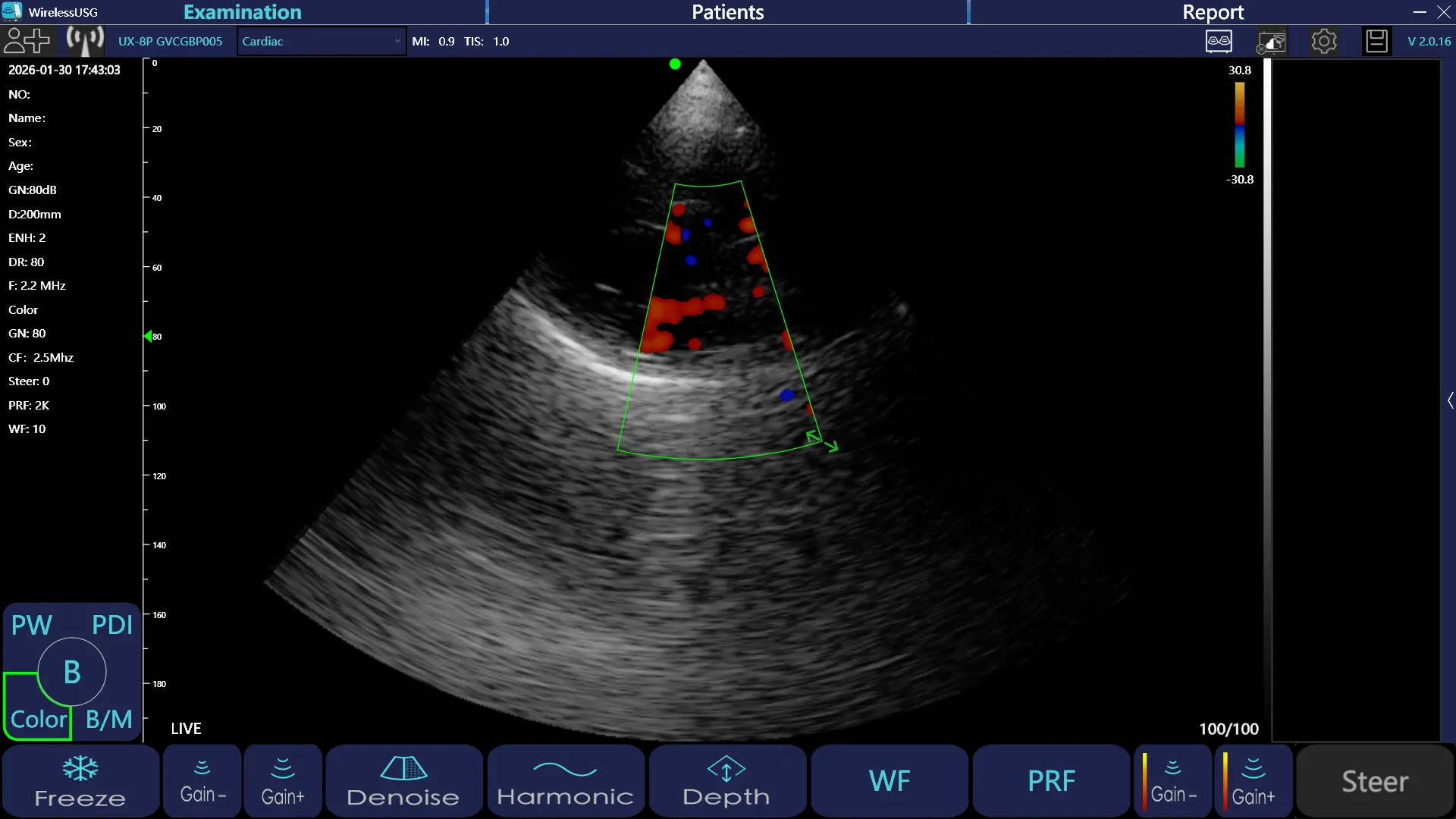This screenshot has width=1456, height=819.
Task: Click the Denoise button
Action: pos(403,781)
